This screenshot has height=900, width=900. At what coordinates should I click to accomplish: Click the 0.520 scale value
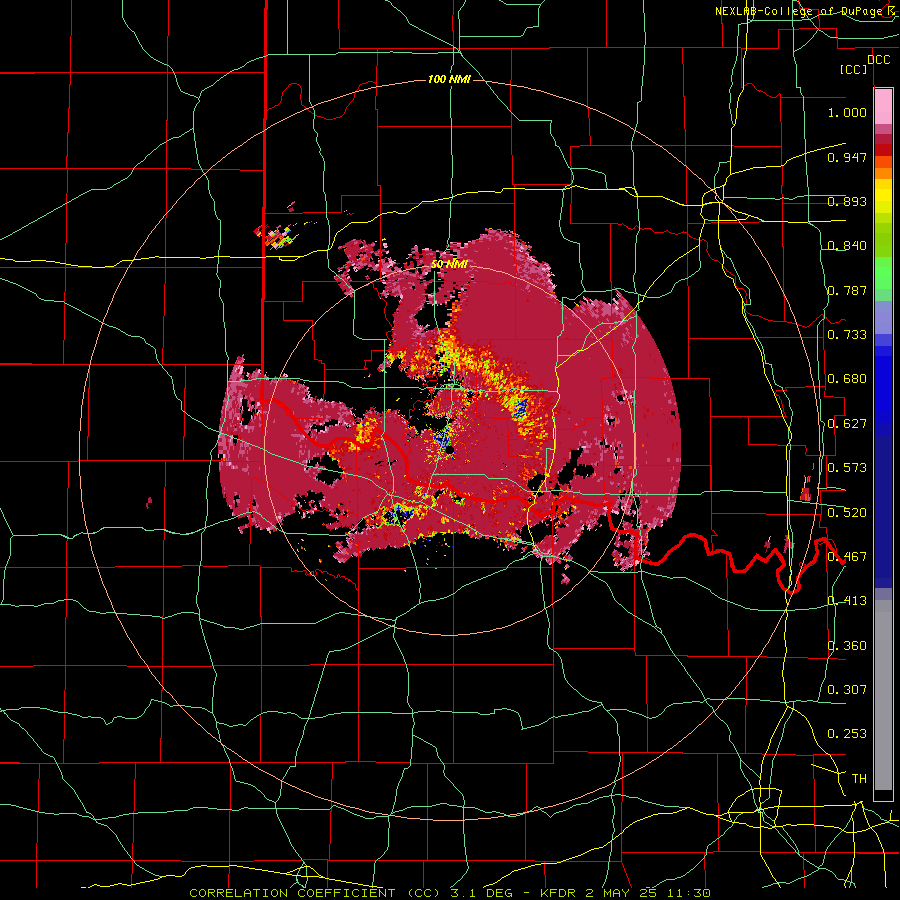(847, 513)
